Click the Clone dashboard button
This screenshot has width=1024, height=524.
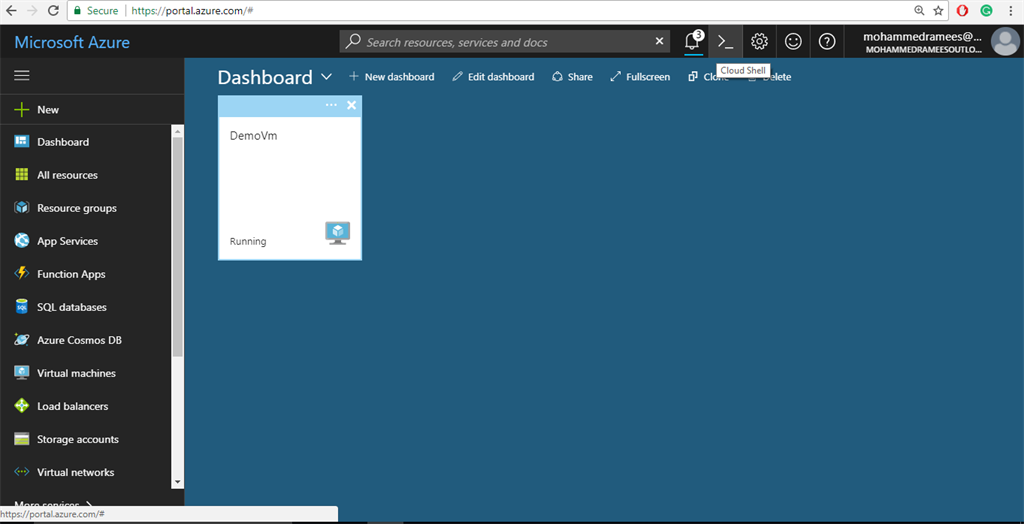coord(709,77)
